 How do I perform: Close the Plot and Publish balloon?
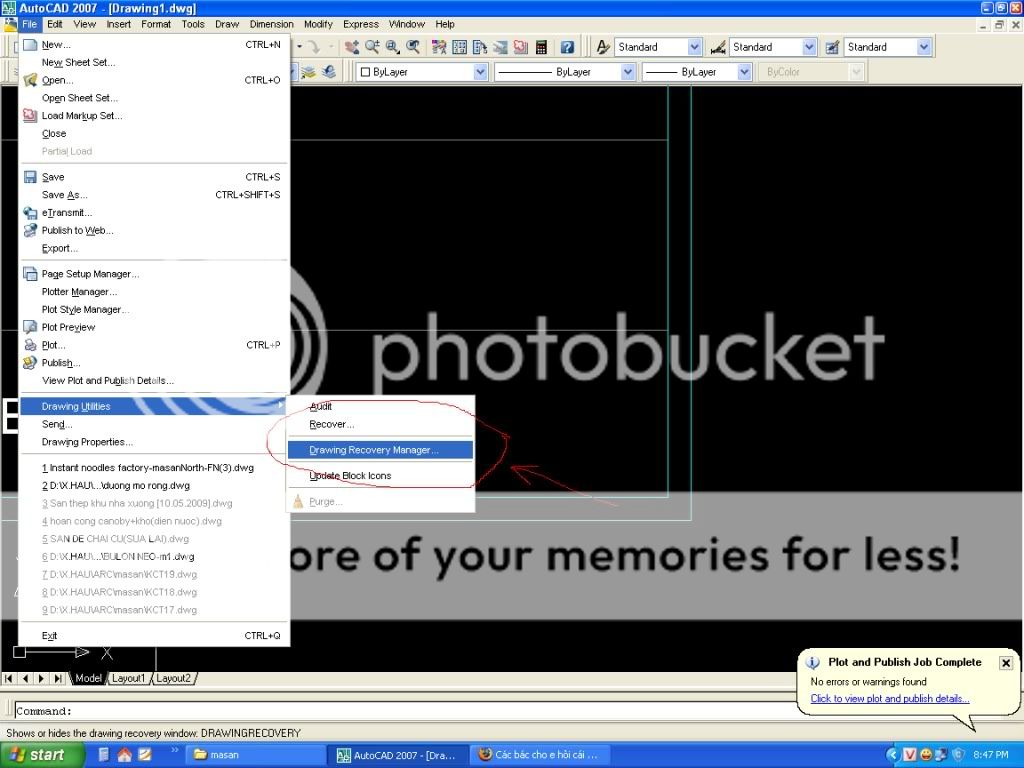[x=1006, y=663]
